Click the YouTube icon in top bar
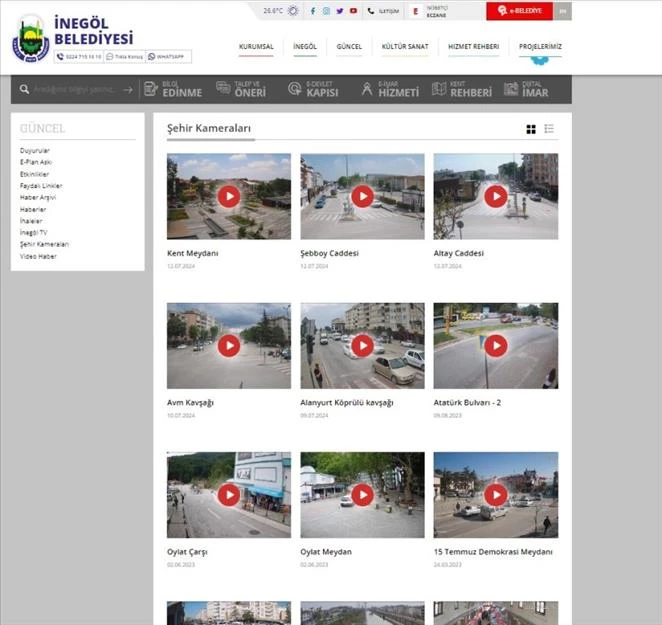The image size is (662, 625). click(353, 11)
